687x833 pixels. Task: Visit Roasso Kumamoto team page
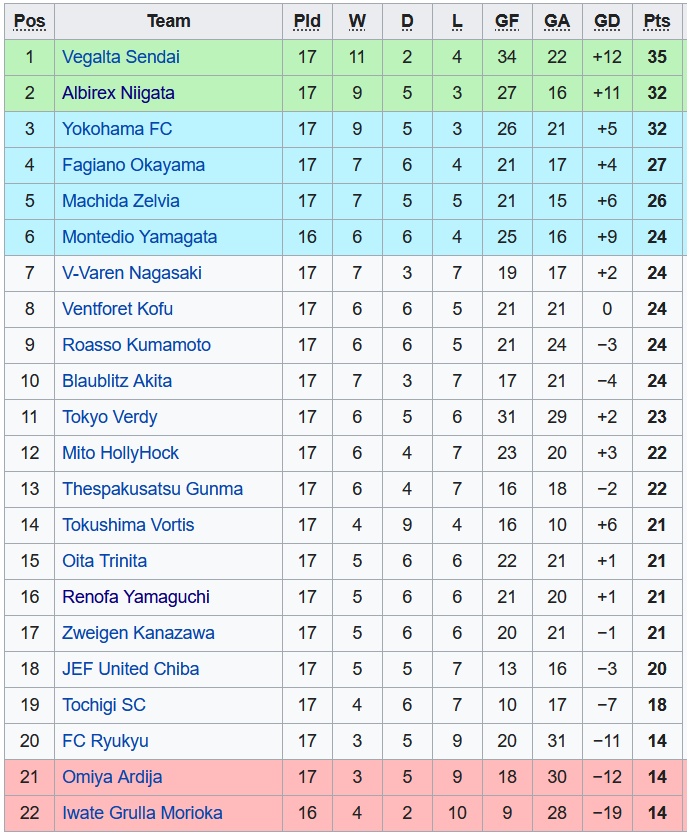click(x=136, y=345)
